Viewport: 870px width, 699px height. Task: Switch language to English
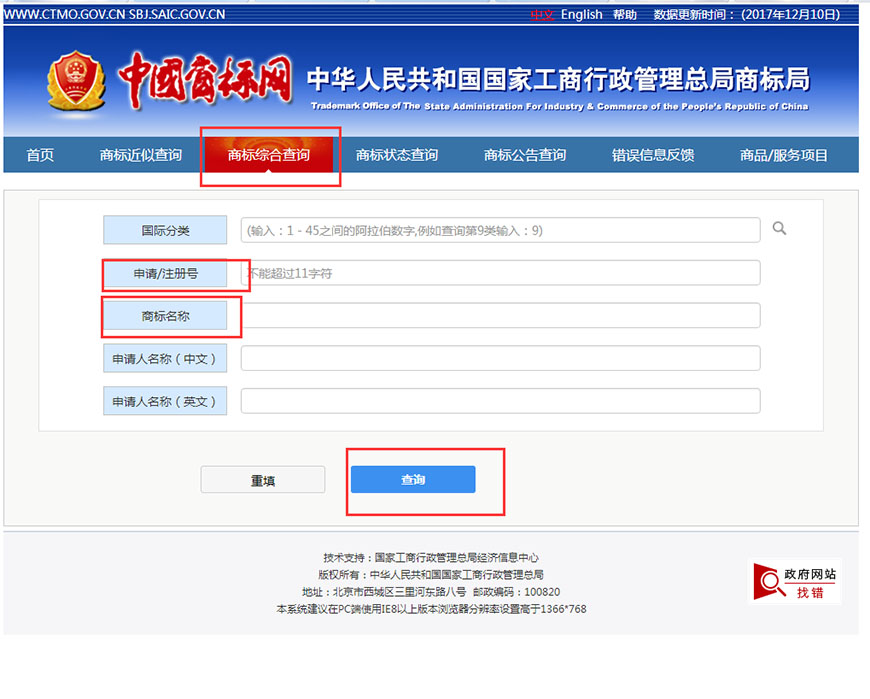(x=581, y=15)
